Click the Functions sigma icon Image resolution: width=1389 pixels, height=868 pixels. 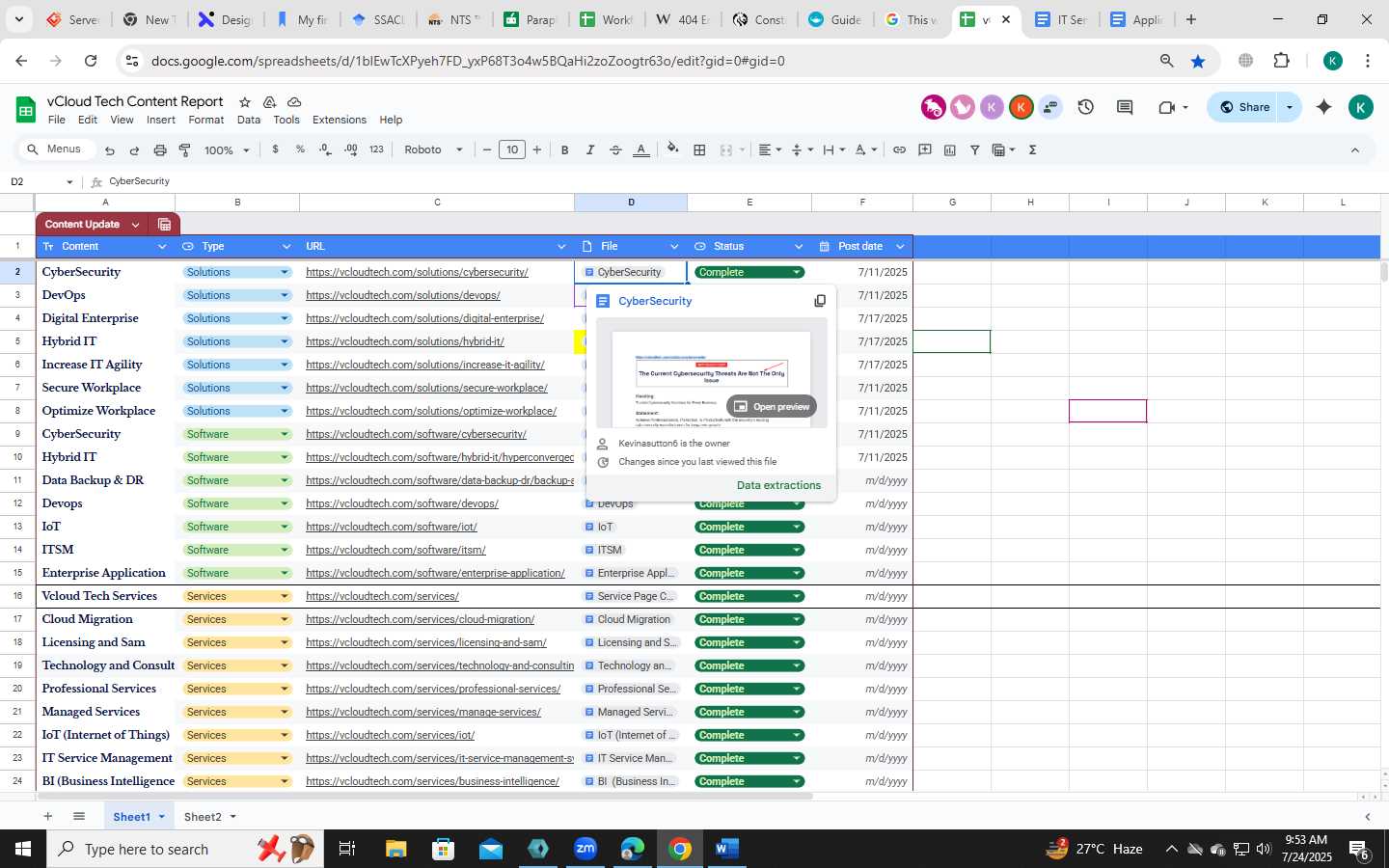click(1033, 149)
